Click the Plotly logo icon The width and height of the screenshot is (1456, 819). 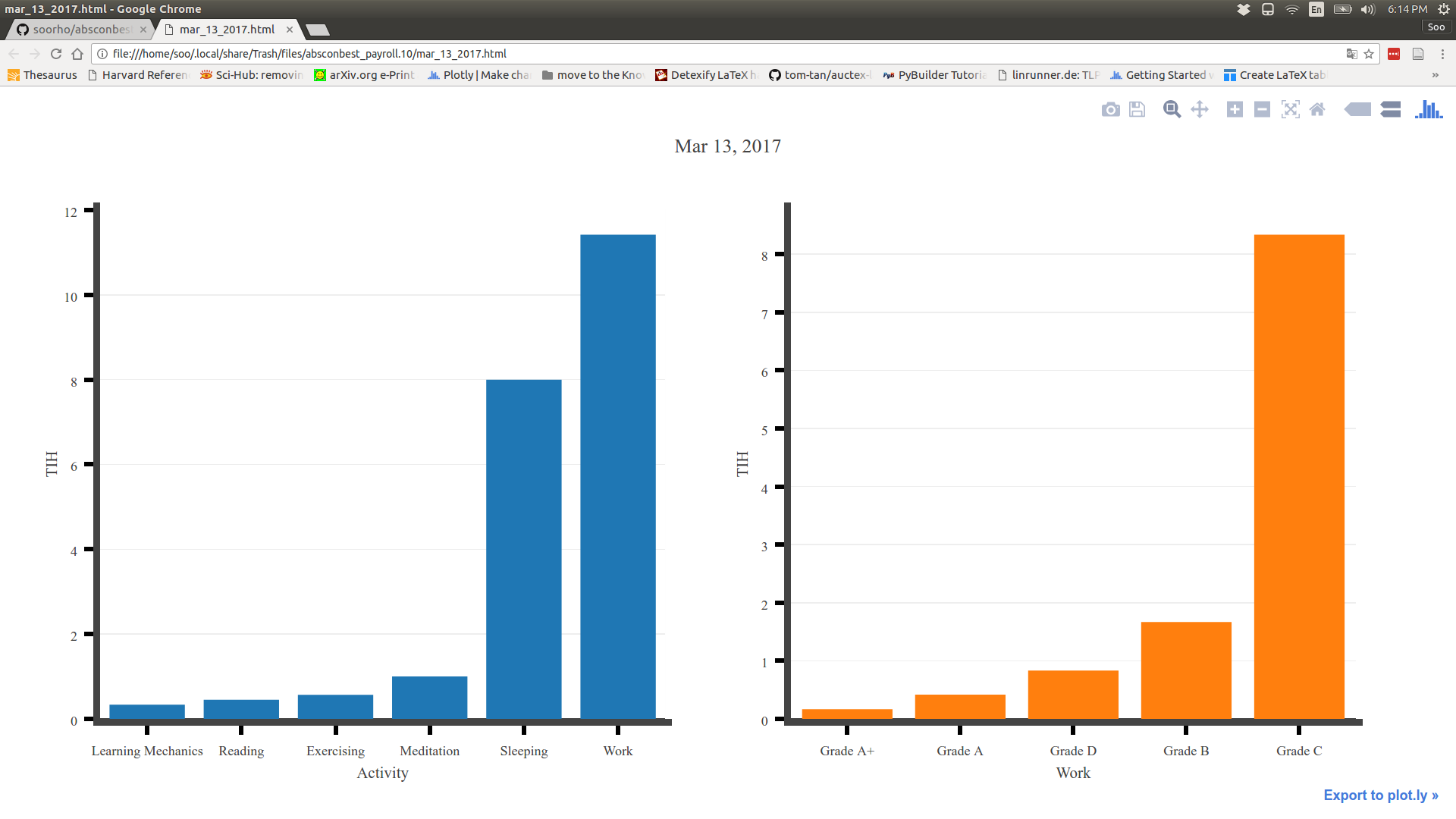click(x=1429, y=110)
